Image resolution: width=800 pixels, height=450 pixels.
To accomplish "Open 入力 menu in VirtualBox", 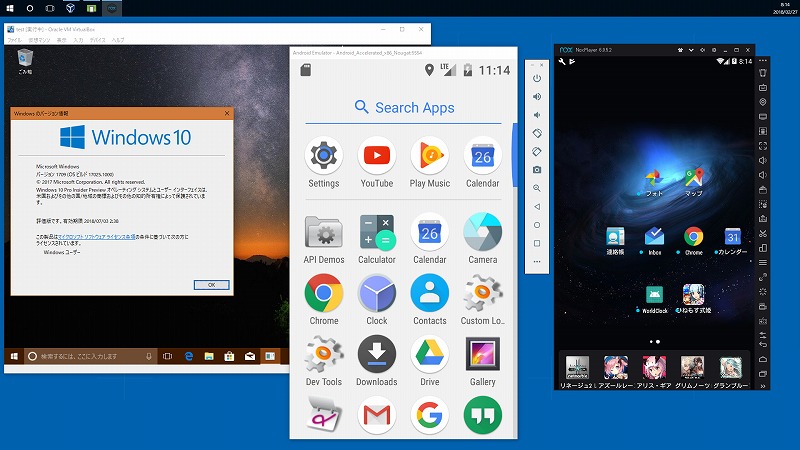I will click(78, 40).
